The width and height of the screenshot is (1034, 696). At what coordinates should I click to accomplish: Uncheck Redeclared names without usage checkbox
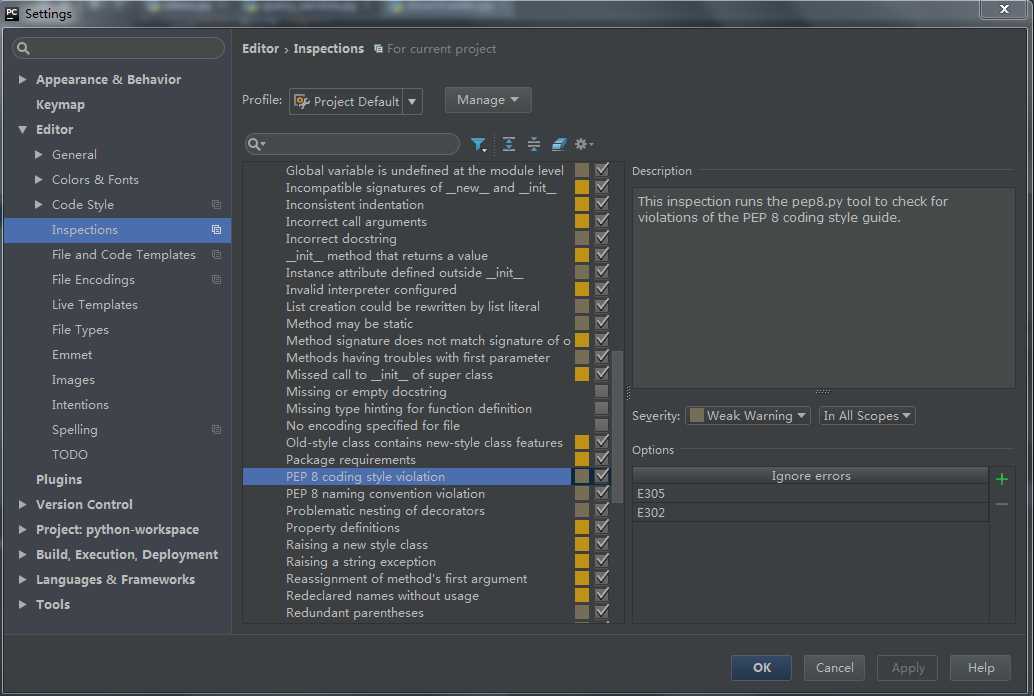tap(601, 594)
